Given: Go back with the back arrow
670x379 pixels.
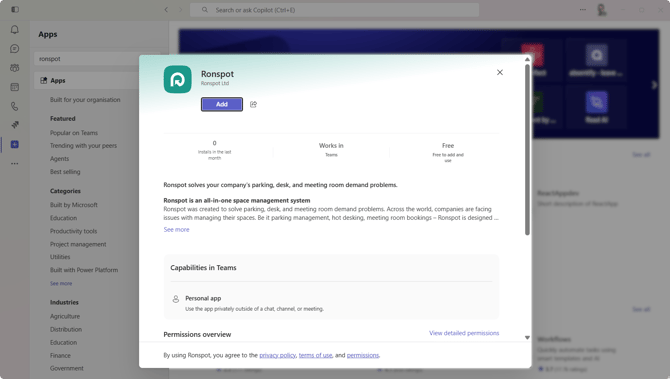Looking at the screenshot, I should click(x=166, y=9).
